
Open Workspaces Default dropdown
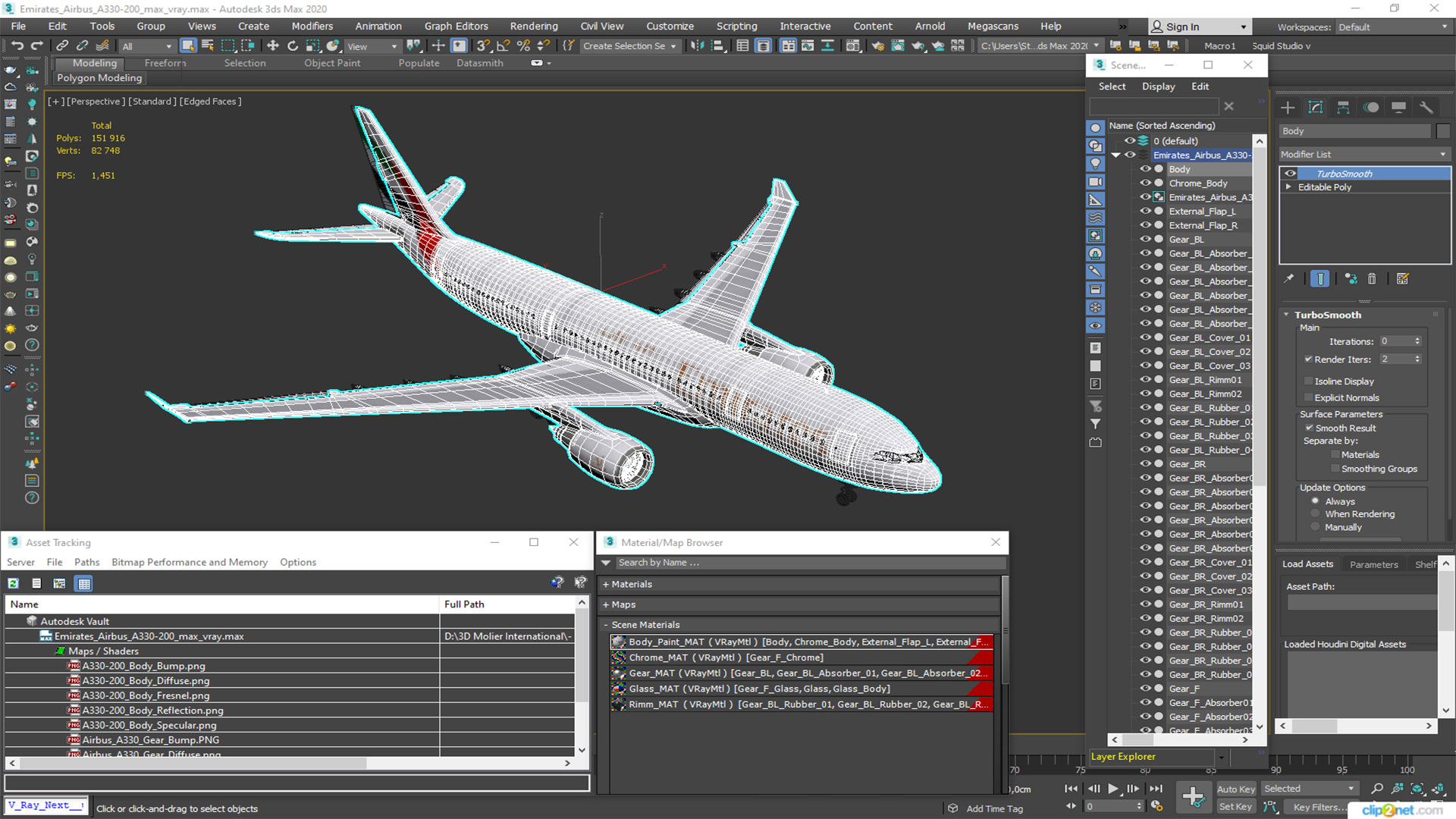point(1393,27)
